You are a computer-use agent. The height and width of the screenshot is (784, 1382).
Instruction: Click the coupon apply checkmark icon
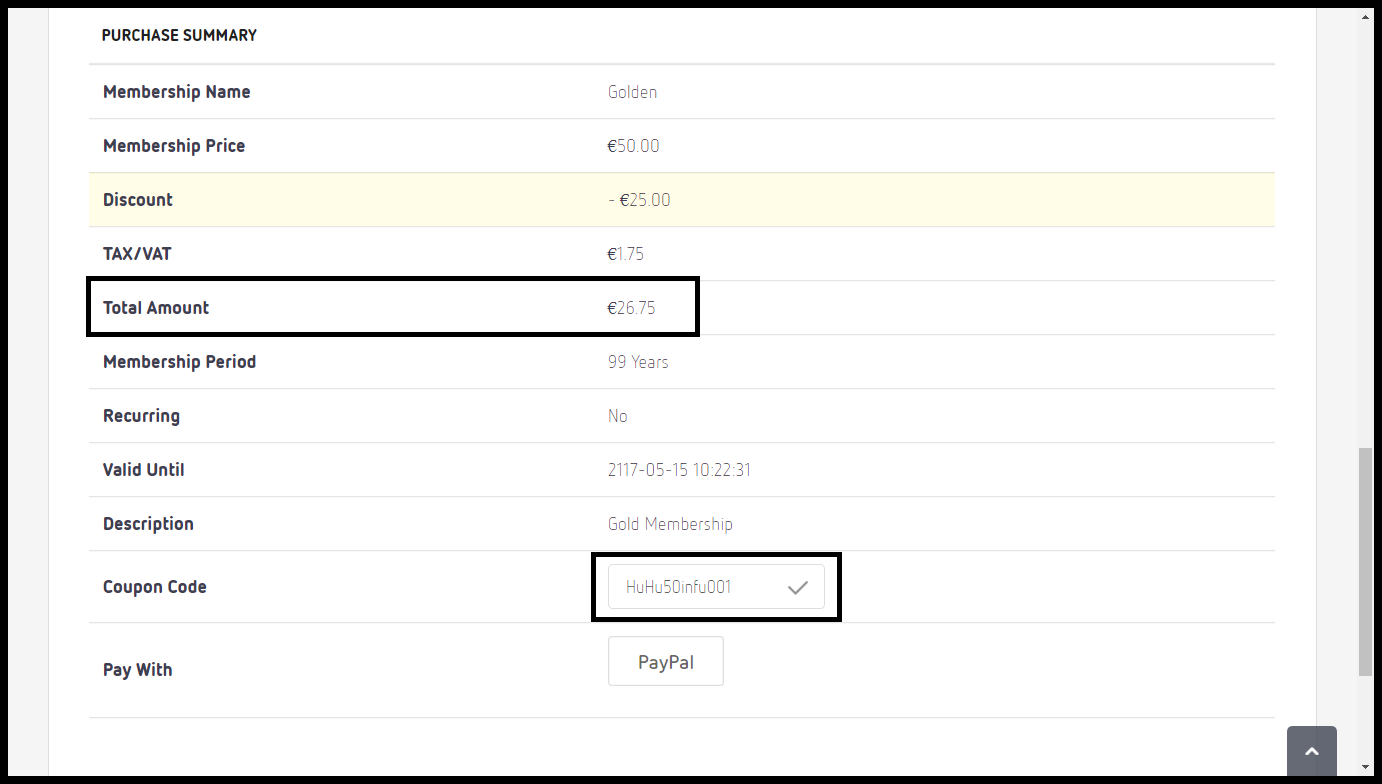[797, 588]
